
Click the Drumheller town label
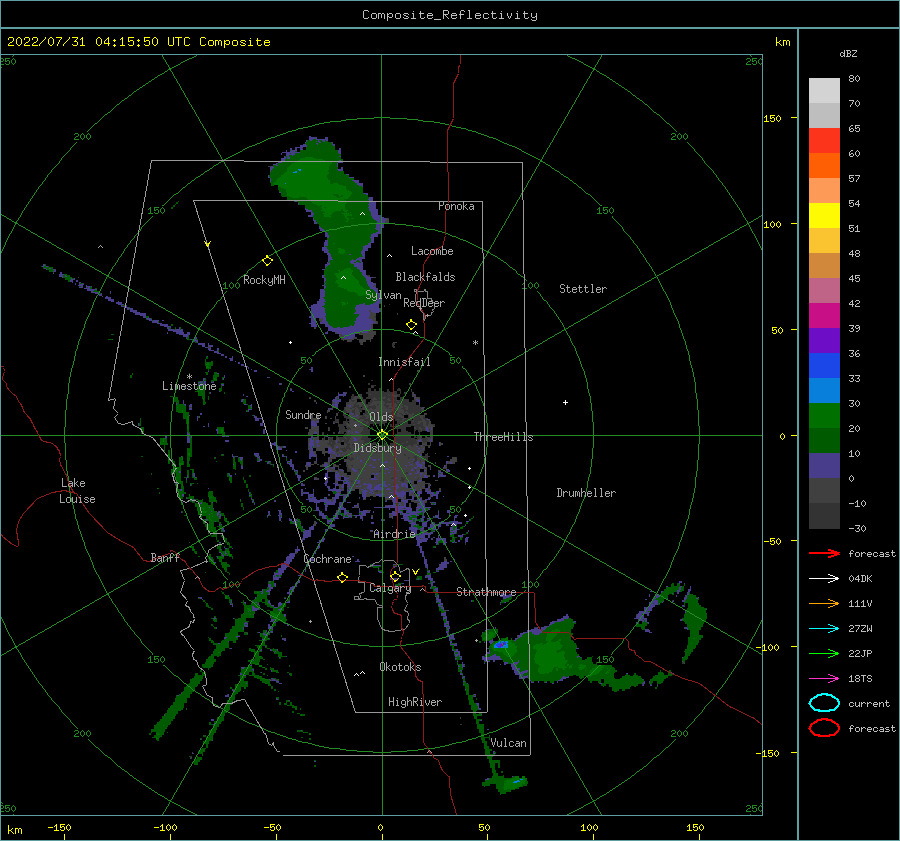586,493
